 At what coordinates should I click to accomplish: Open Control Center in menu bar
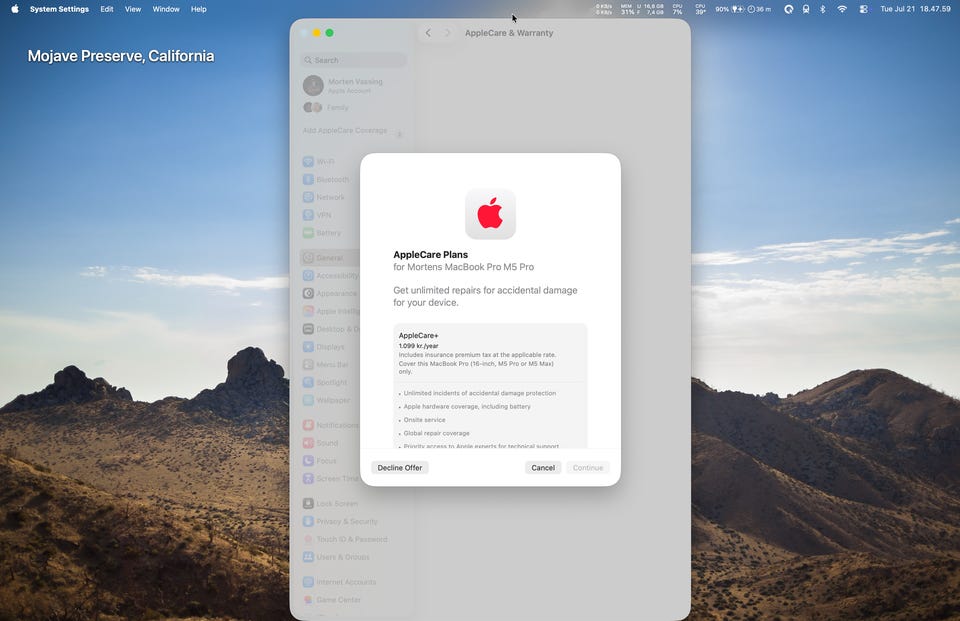(863, 9)
